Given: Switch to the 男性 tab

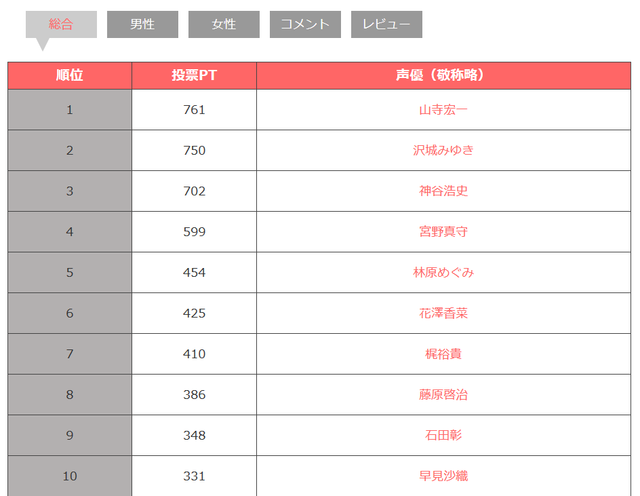Looking at the screenshot, I should click(x=142, y=24).
